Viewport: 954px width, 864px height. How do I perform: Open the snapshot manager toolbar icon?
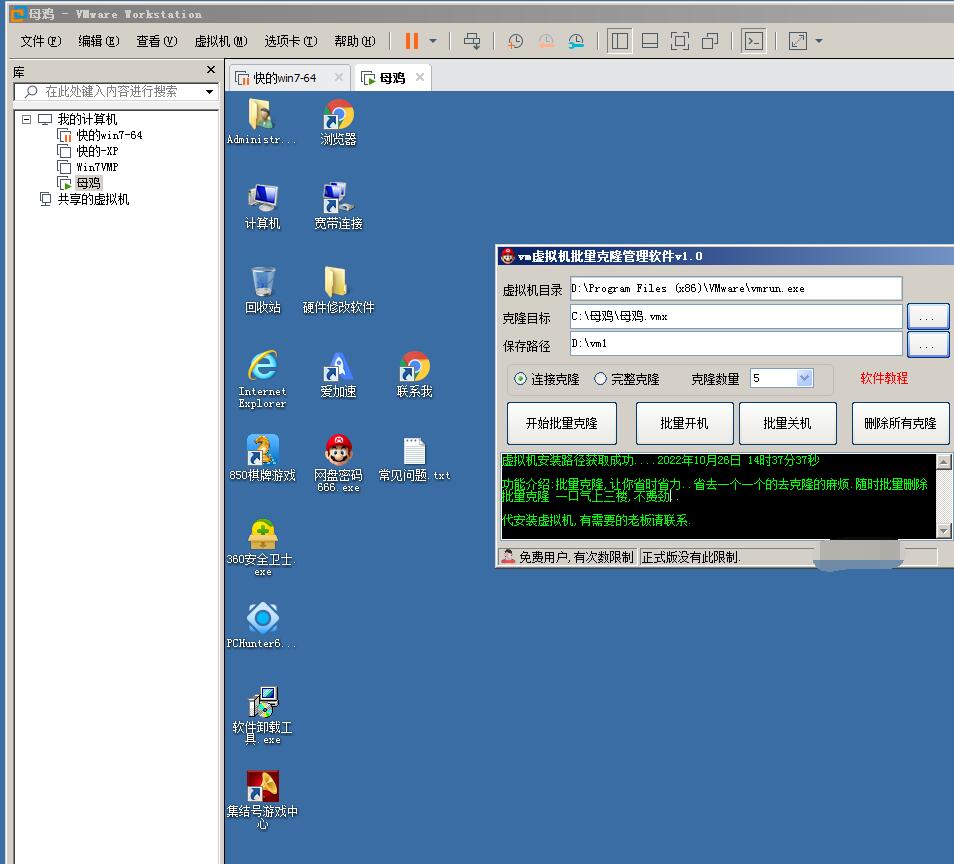pyautogui.click(x=576, y=41)
